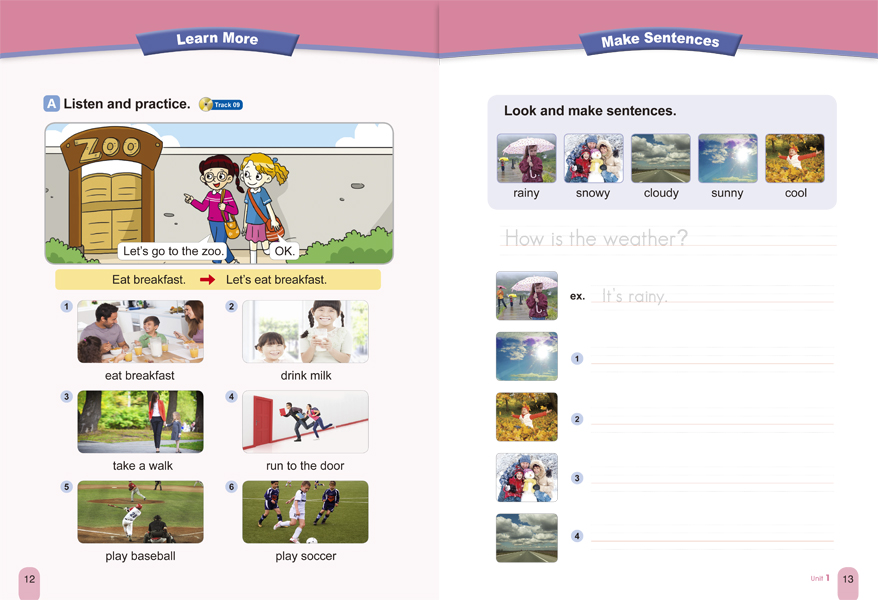Click the word 'rainy' under its picture

[x=526, y=193]
